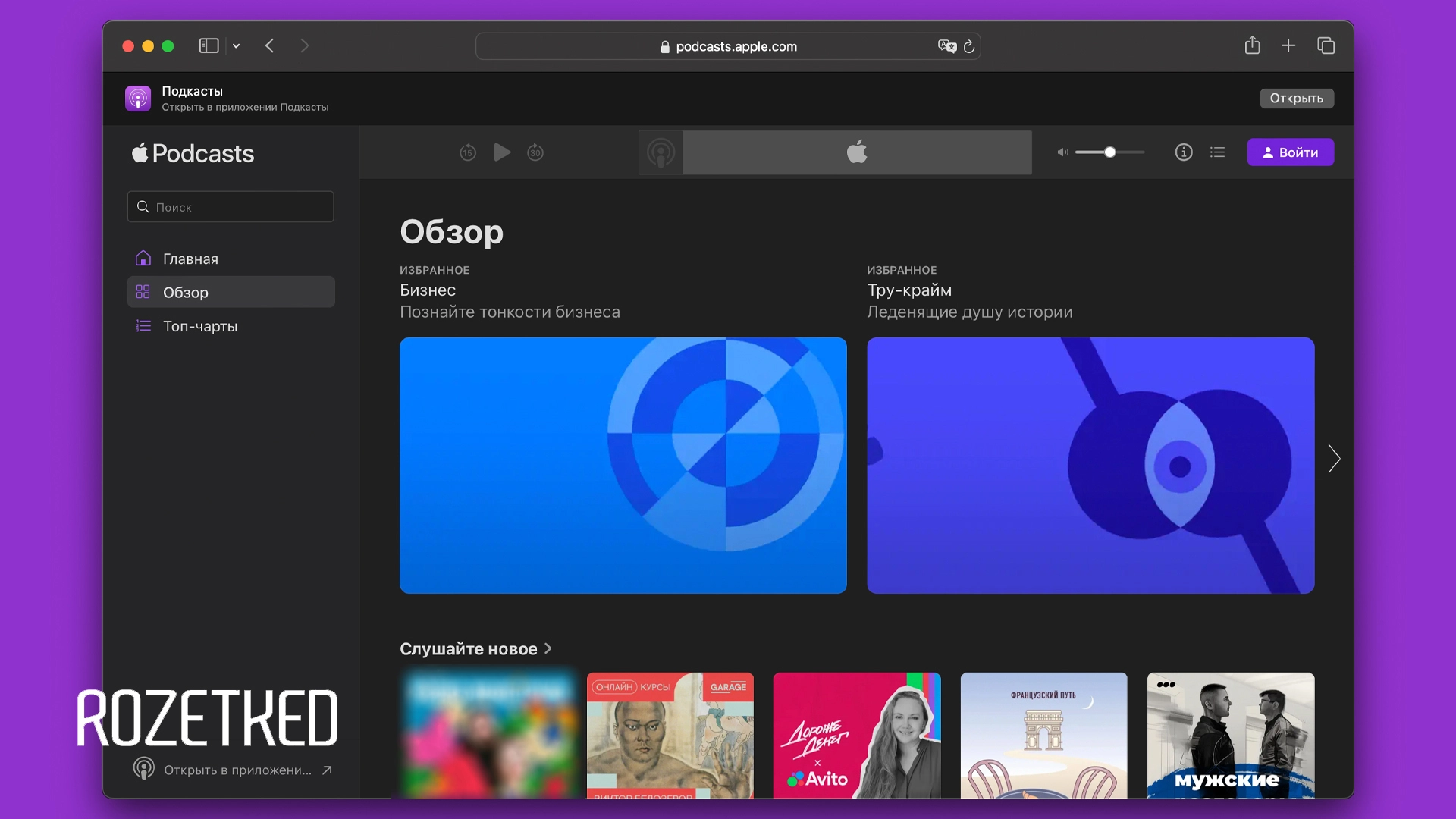Skip back 15 seconds
The image size is (1456, 819).
coord(468,152)
